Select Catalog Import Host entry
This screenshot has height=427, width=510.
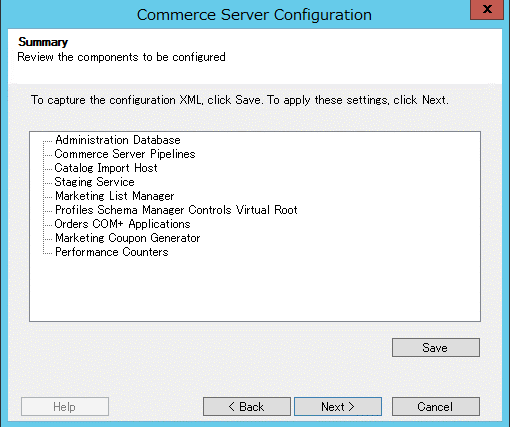click(106, 168)
